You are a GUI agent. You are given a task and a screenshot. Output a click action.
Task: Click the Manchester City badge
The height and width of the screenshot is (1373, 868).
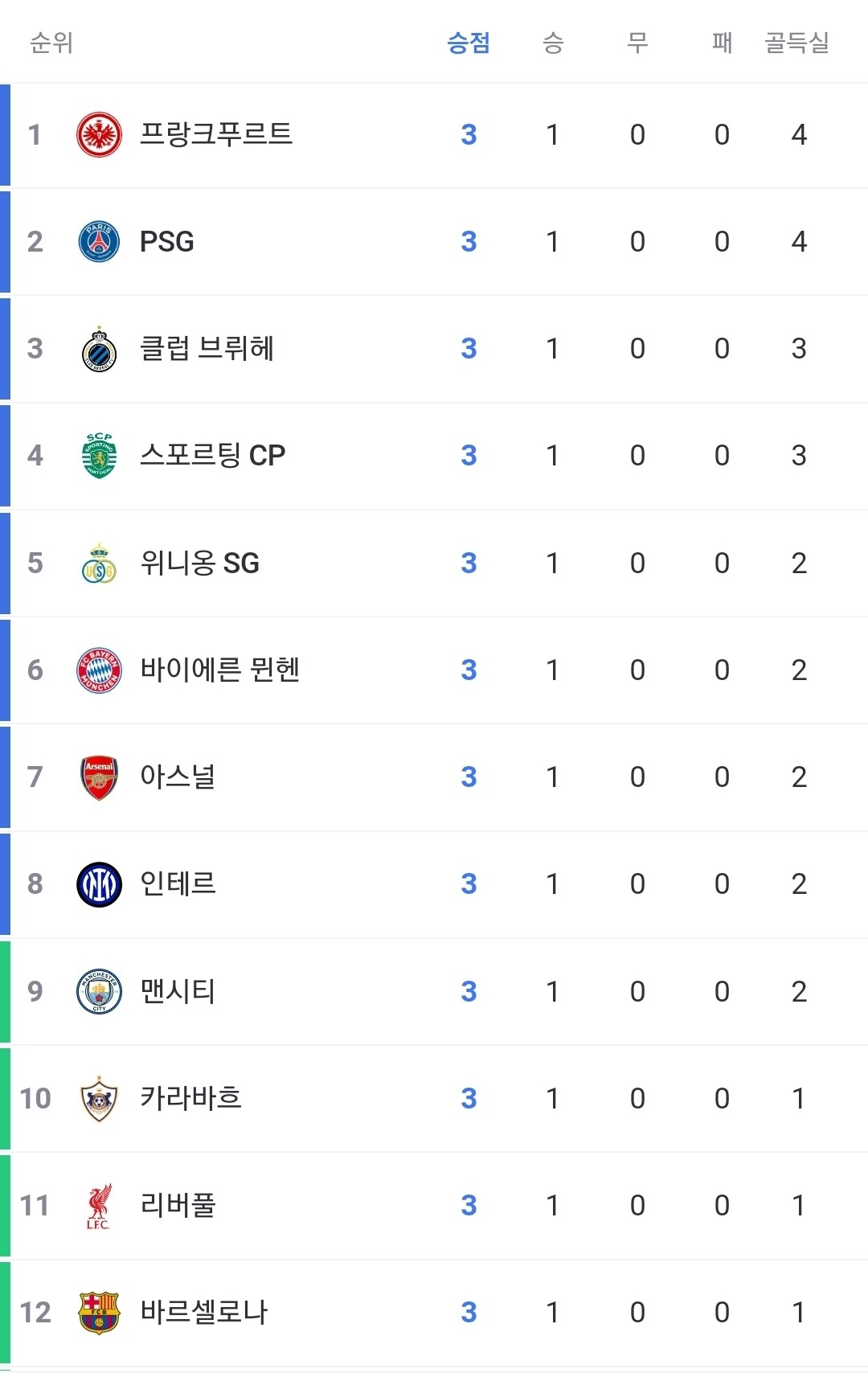99,991
